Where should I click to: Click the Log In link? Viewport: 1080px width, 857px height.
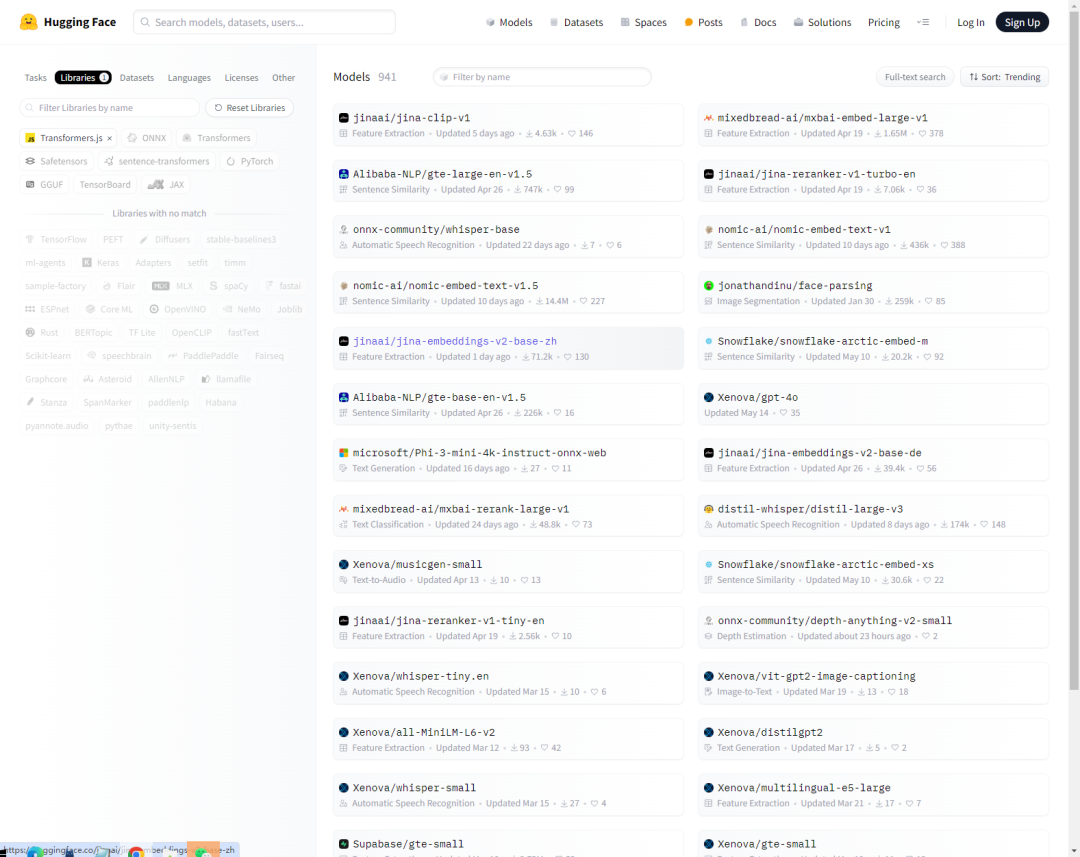(x=970, y=22)
